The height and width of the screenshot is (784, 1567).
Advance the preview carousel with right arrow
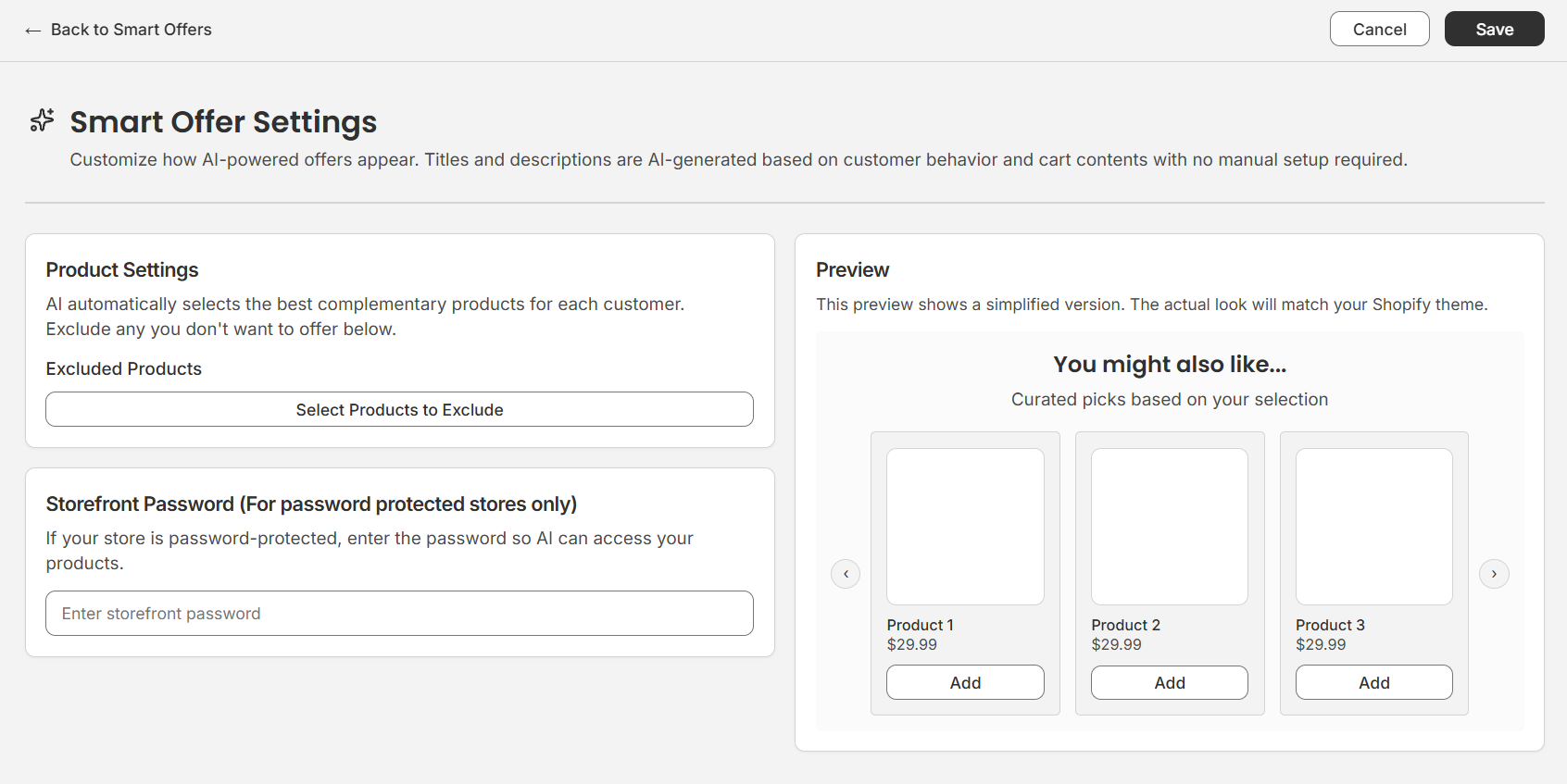pyautogui.click(x=1494, y=574)
